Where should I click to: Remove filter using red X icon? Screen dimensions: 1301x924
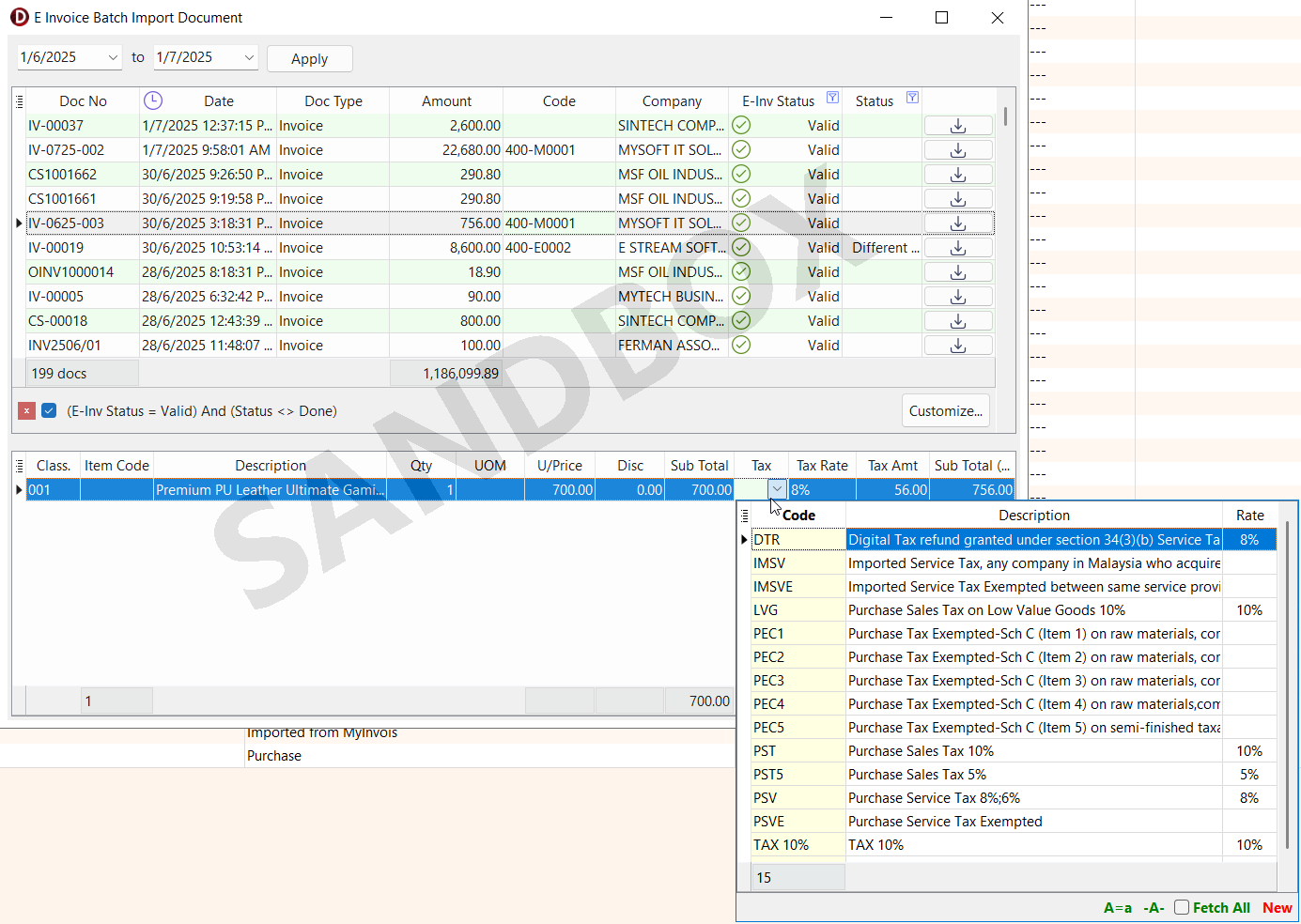point(27,411)
